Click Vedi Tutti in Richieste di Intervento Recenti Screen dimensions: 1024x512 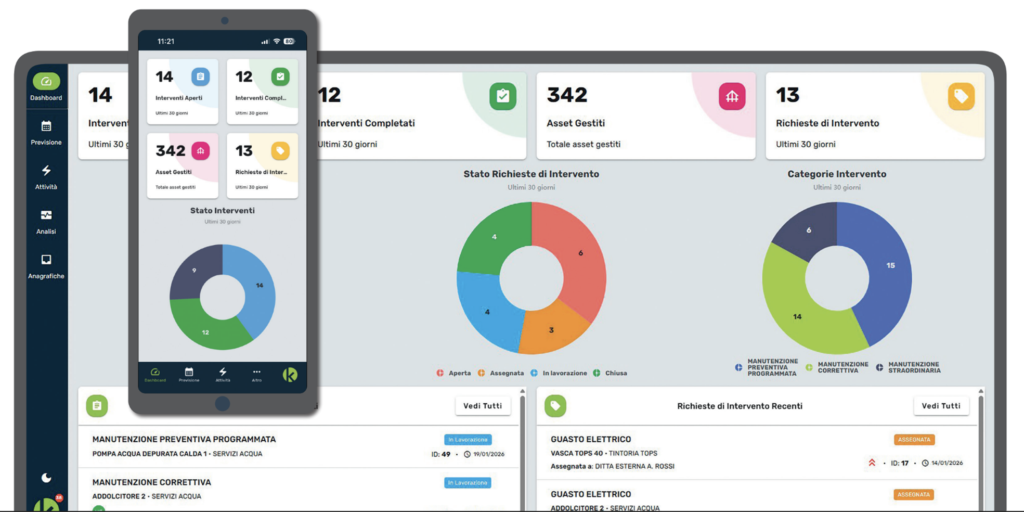[941, 406]
